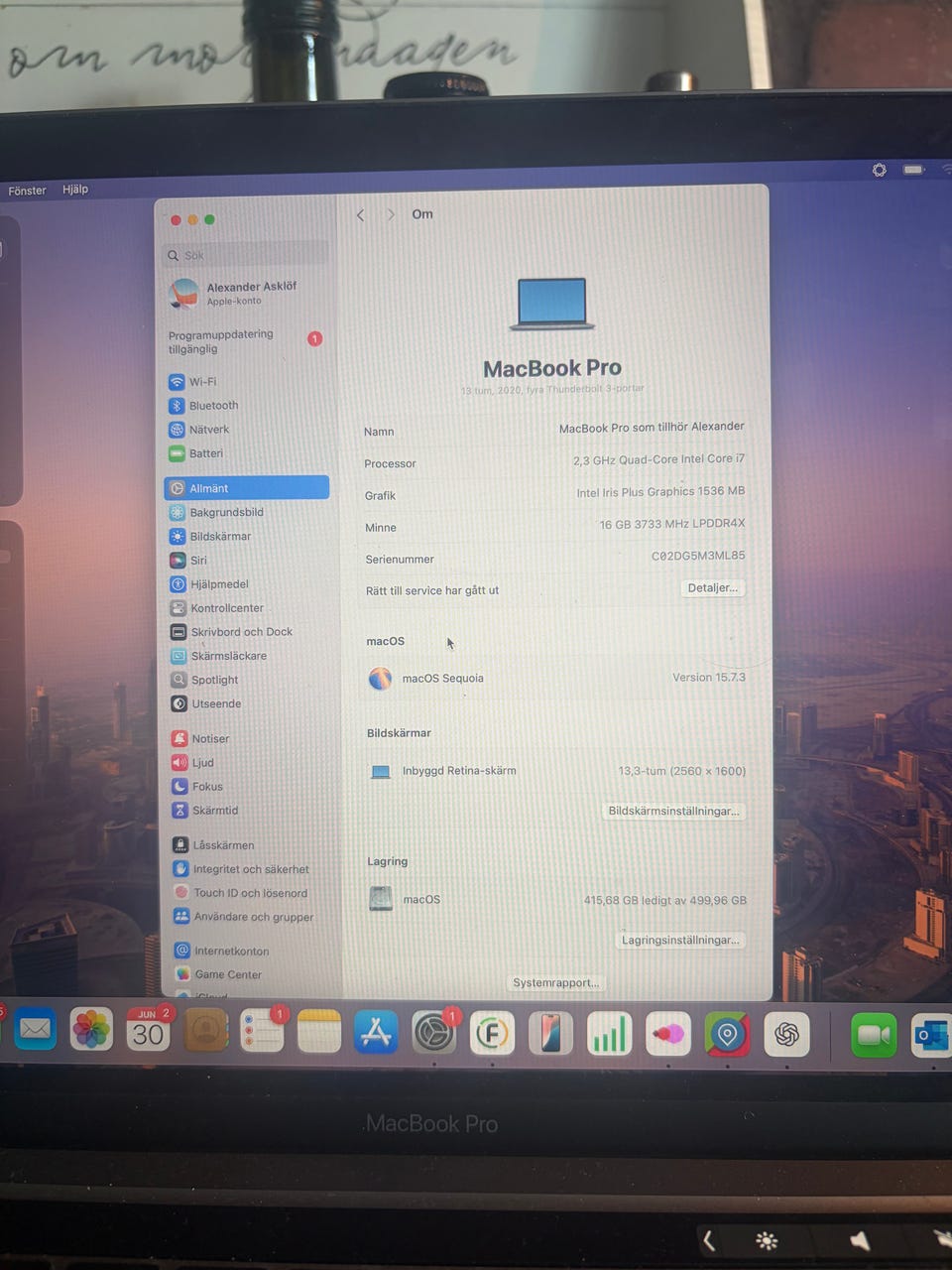Open FaceTime from the Dock
The height and width of the screenshot is (1270, 952).
[874, 1036]
